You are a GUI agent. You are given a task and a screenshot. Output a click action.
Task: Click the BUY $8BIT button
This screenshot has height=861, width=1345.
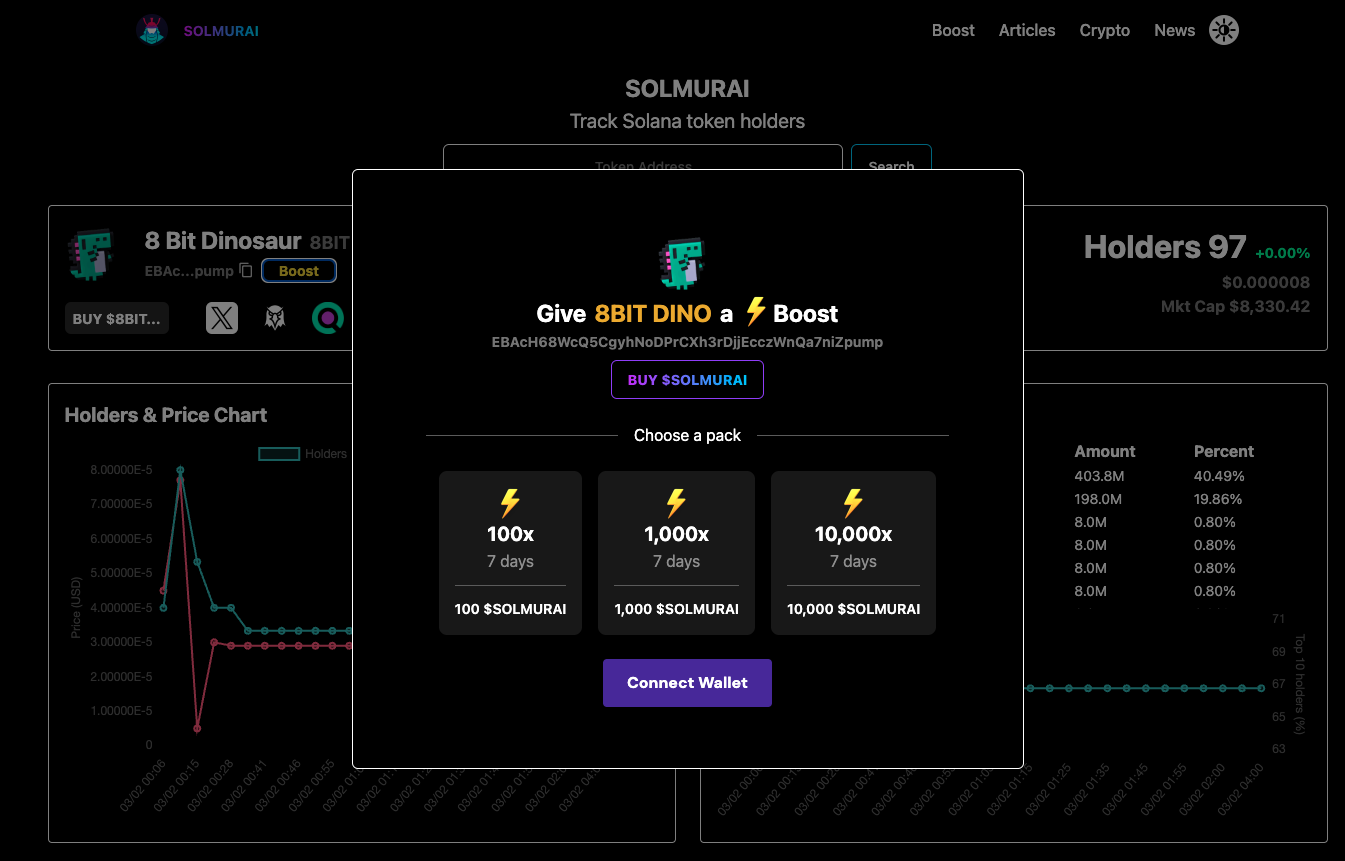point(117,318)
